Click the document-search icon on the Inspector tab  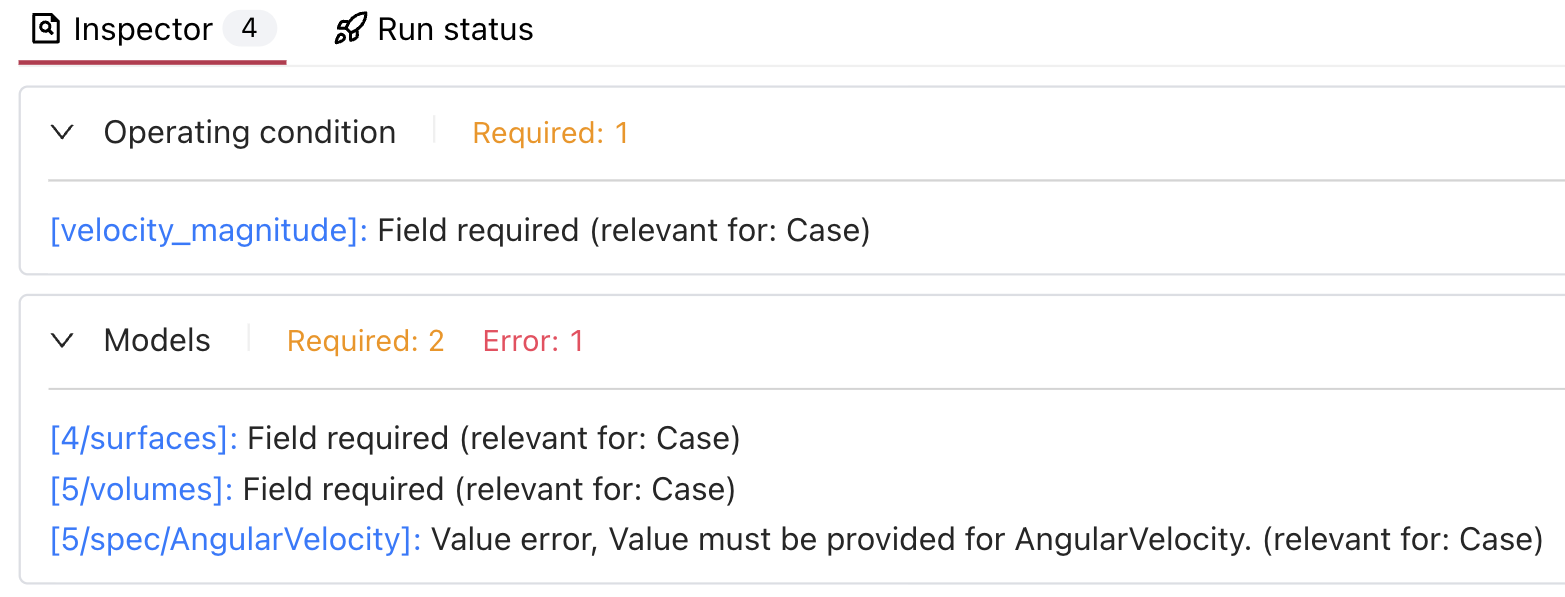[44, 29]
